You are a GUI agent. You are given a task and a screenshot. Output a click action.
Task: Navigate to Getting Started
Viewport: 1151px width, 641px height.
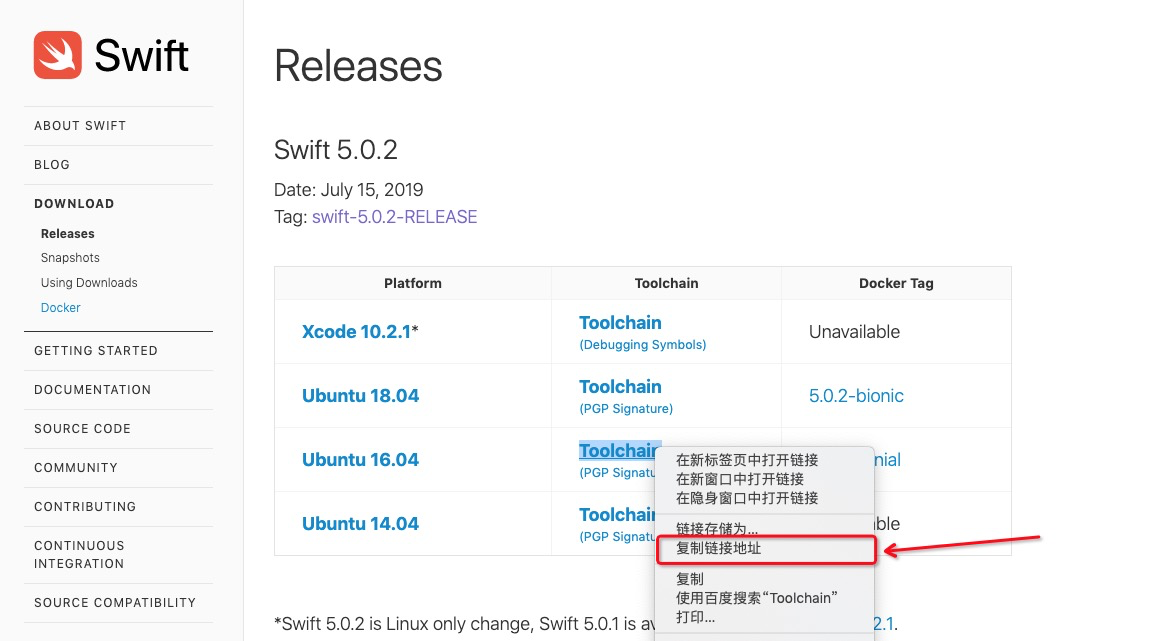(95, 351)
